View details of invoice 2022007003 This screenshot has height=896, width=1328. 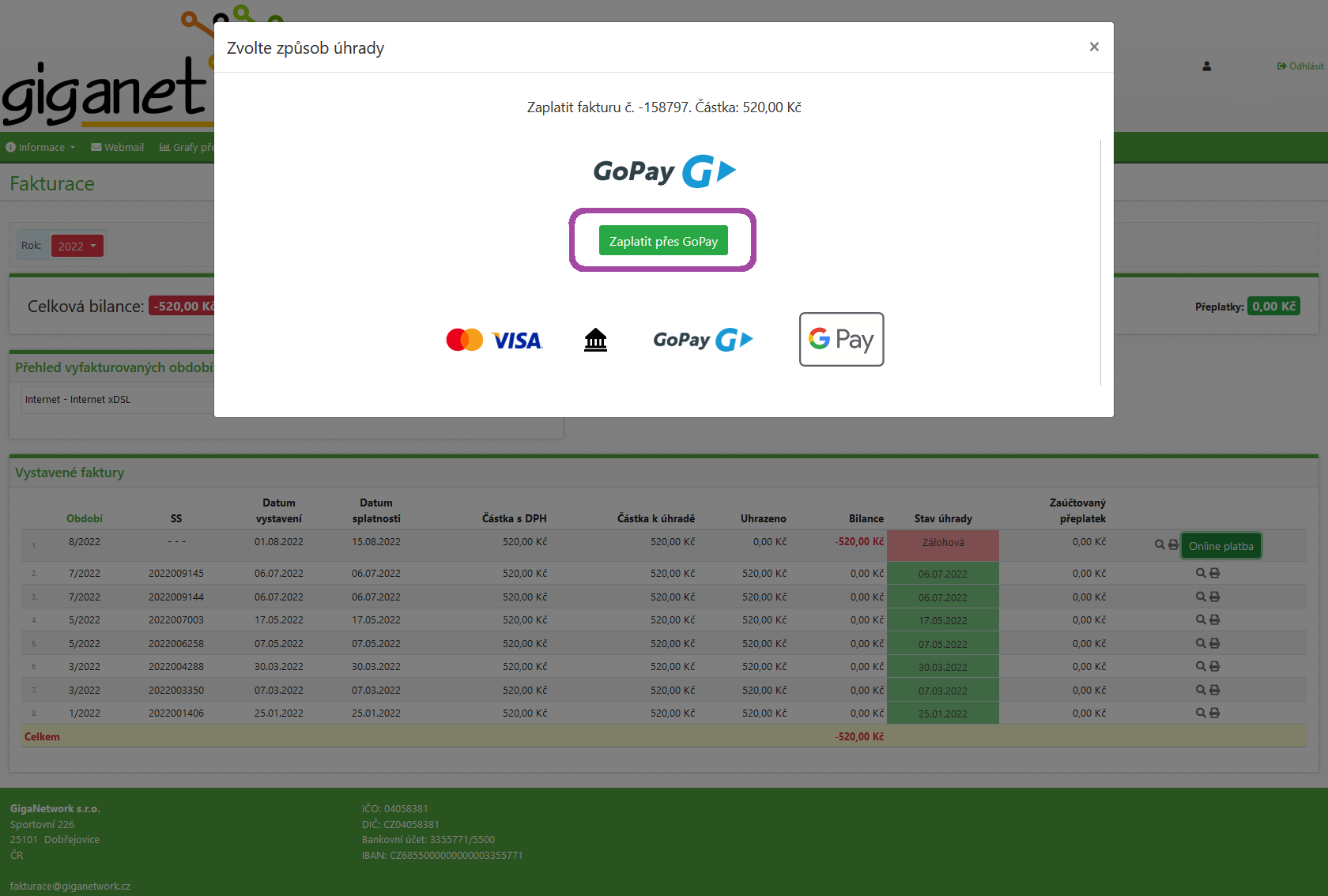tap(1201, 619)
